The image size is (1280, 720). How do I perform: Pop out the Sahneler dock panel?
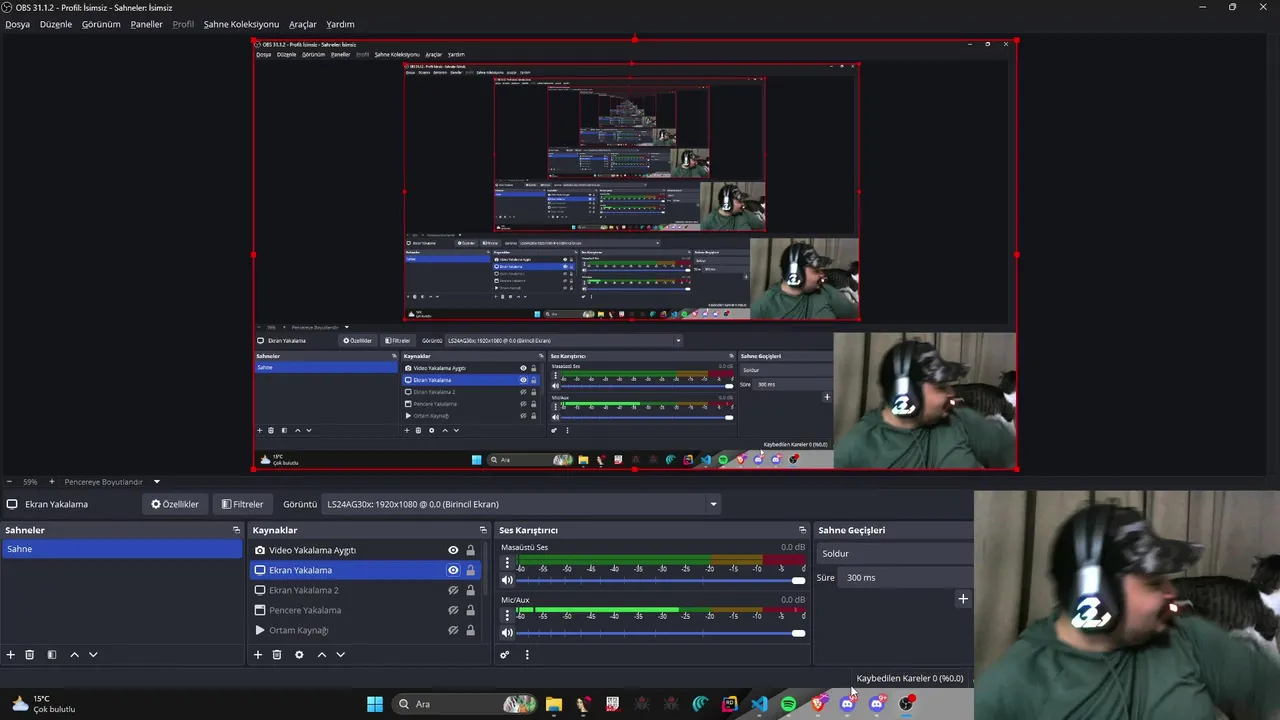click(236, 530)
